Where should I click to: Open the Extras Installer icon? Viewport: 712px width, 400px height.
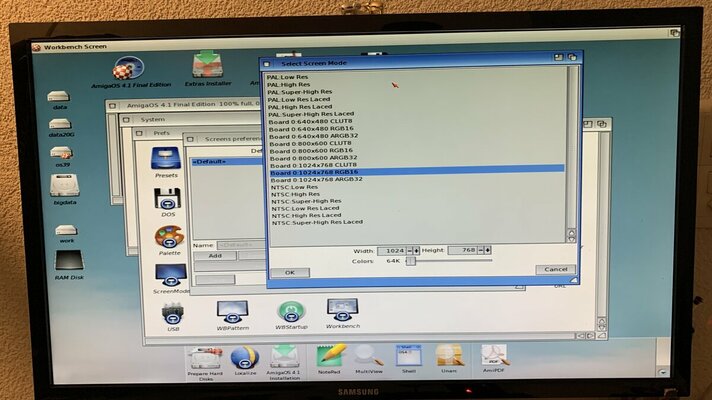pyautogui.click(x=207, y=66)
